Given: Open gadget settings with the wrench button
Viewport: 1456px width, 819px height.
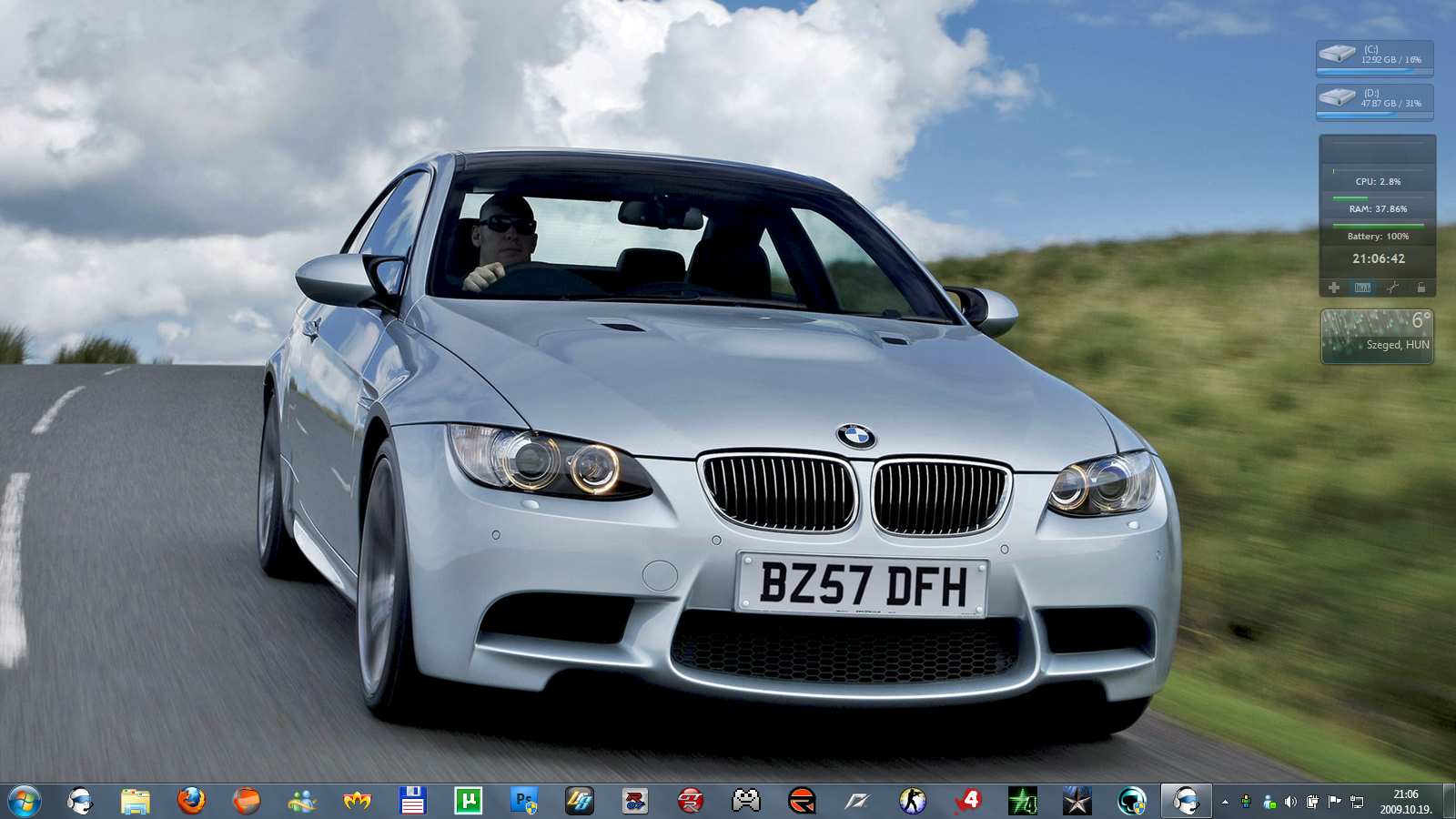Looking at the screenshot, I should (1392, 288).
